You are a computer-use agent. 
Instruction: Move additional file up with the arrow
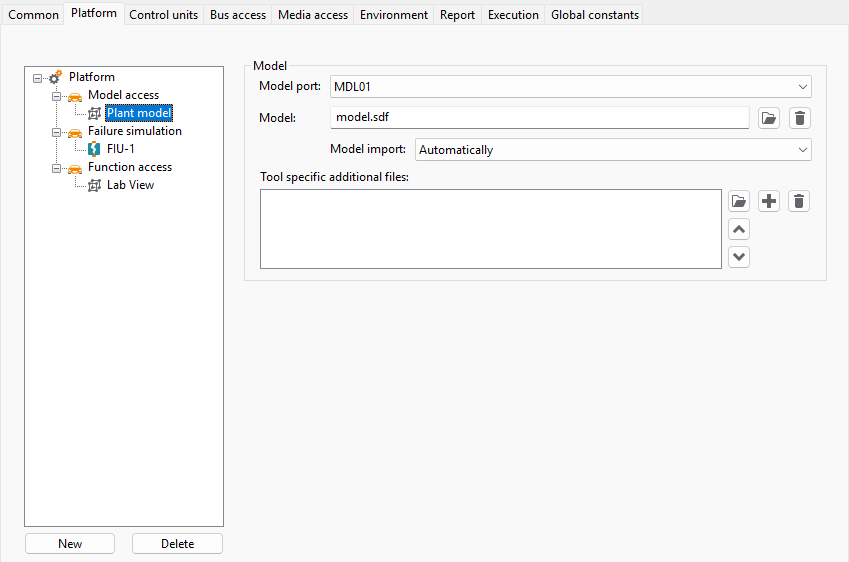739,230
